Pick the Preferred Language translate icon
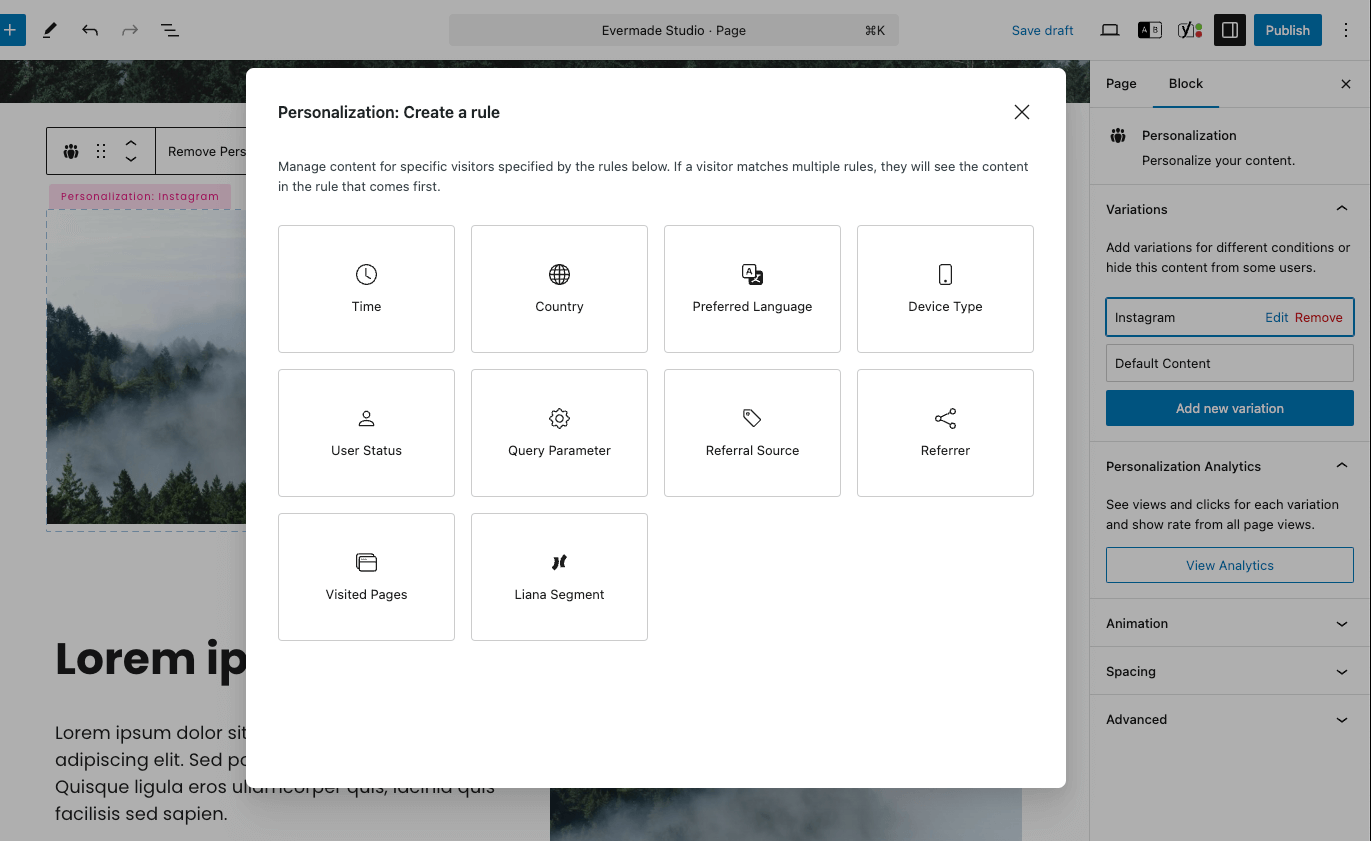This screenshot has width=1371, height=841. click(x=752, y=274)
